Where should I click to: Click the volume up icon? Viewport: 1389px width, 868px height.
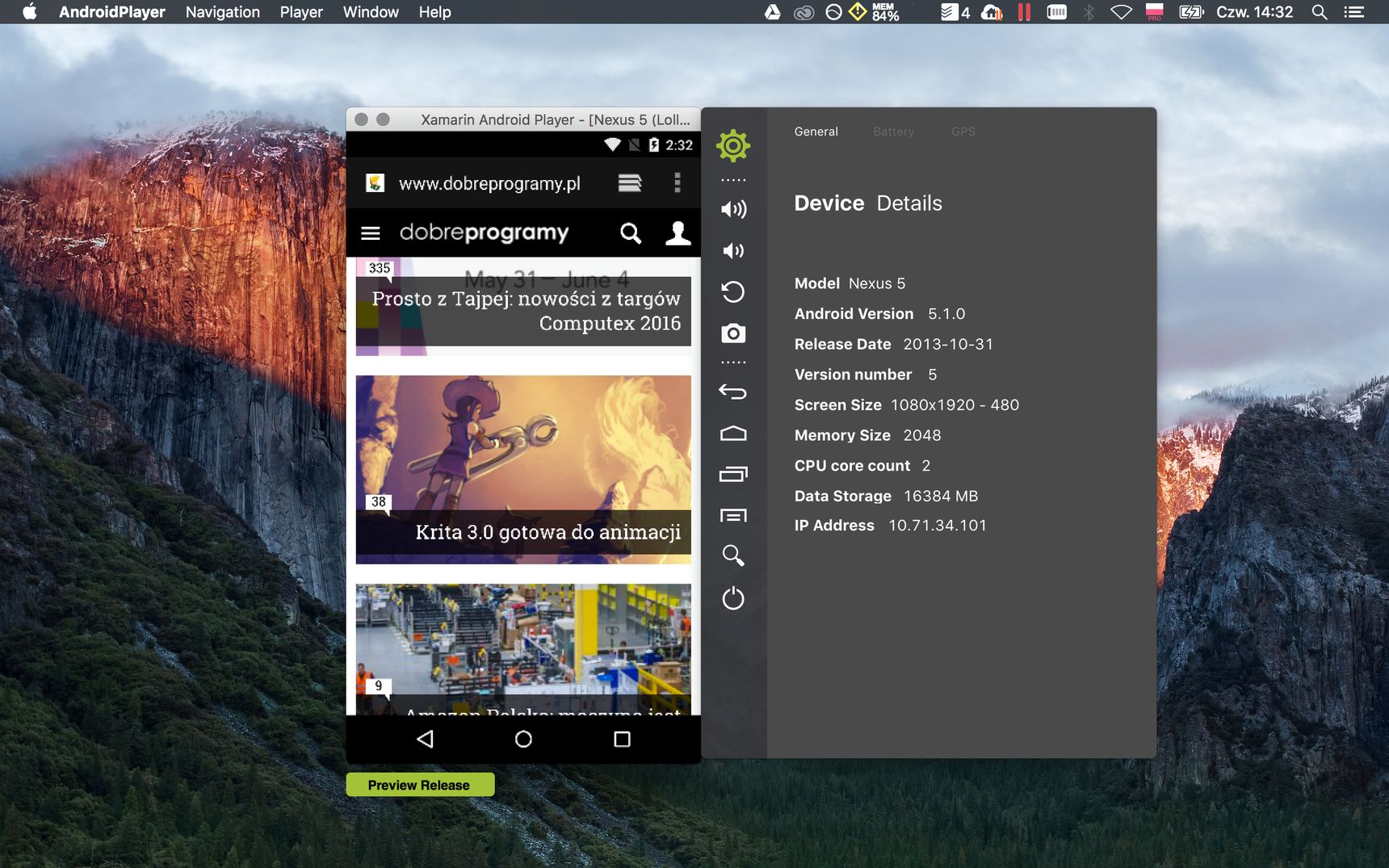tap(733, 209)
